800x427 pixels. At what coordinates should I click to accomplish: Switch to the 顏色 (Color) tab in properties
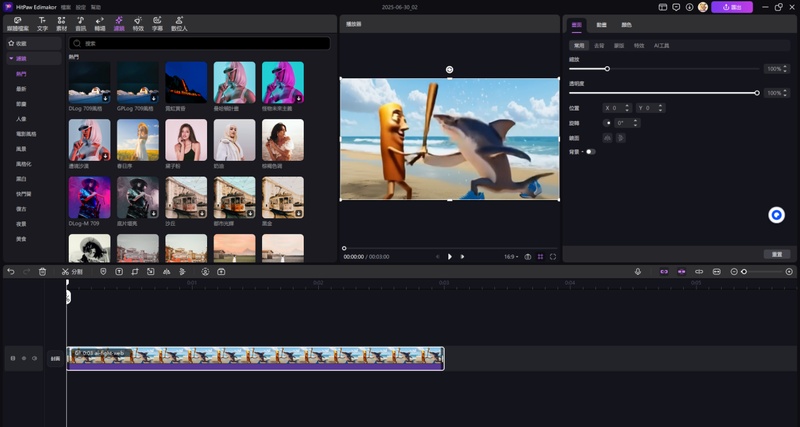click(x=627, y=24)
